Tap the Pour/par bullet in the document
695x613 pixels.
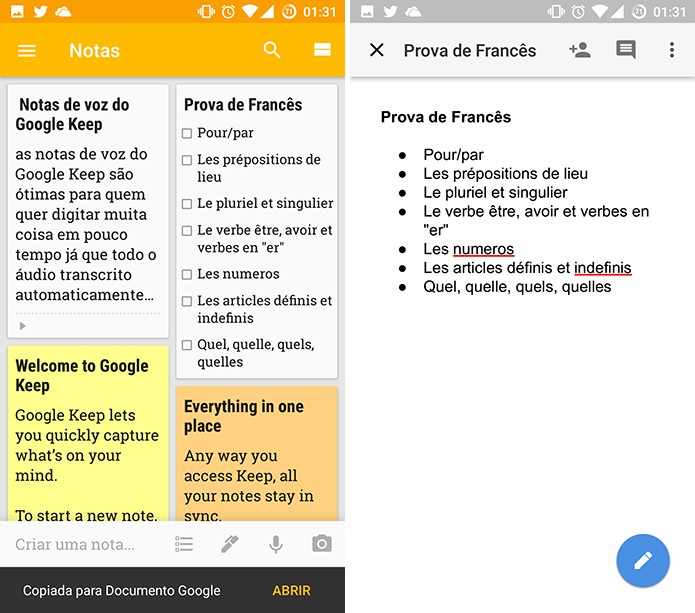click(453, 155)
